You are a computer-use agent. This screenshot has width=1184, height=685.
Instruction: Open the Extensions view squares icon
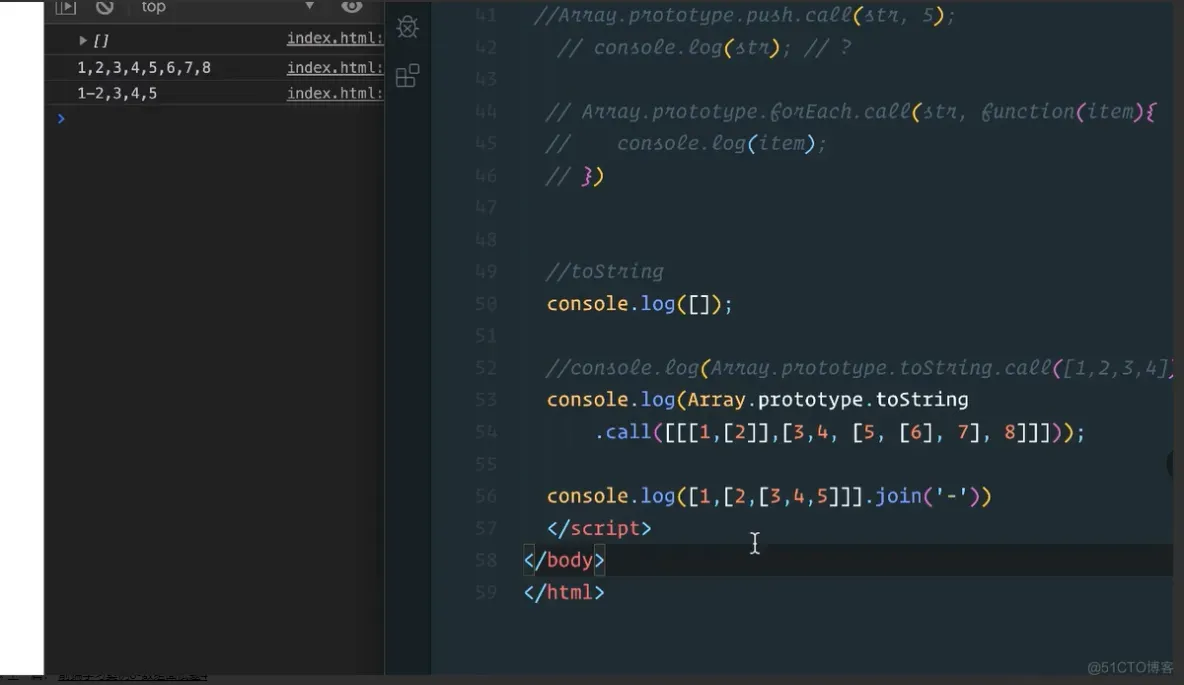(x=408, y=76)
